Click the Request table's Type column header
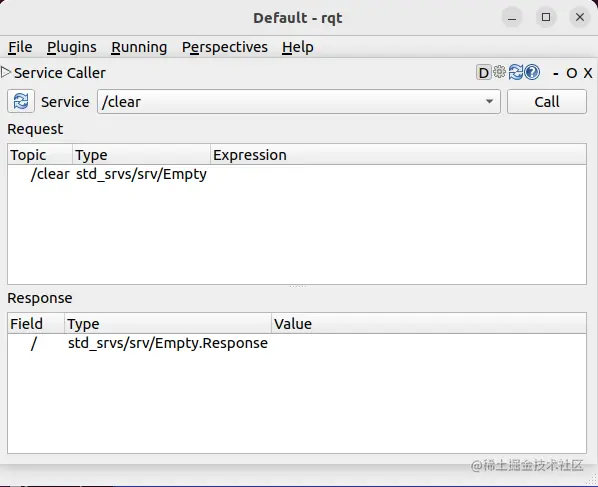This screenshot has width=598, height=487. [141, 155]
